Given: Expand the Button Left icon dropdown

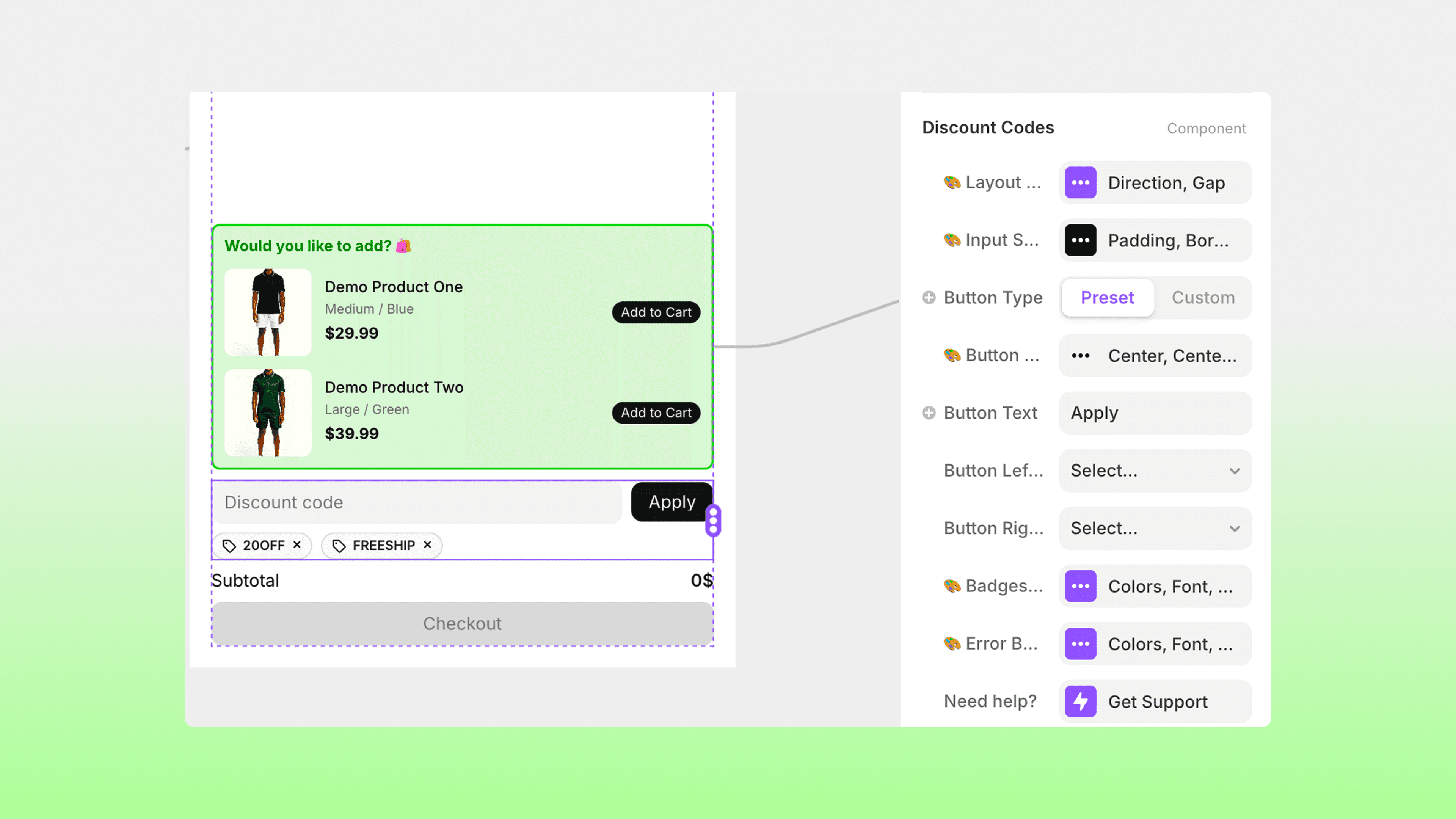Looking at the screenshot, I should [x=1155, y=470].
